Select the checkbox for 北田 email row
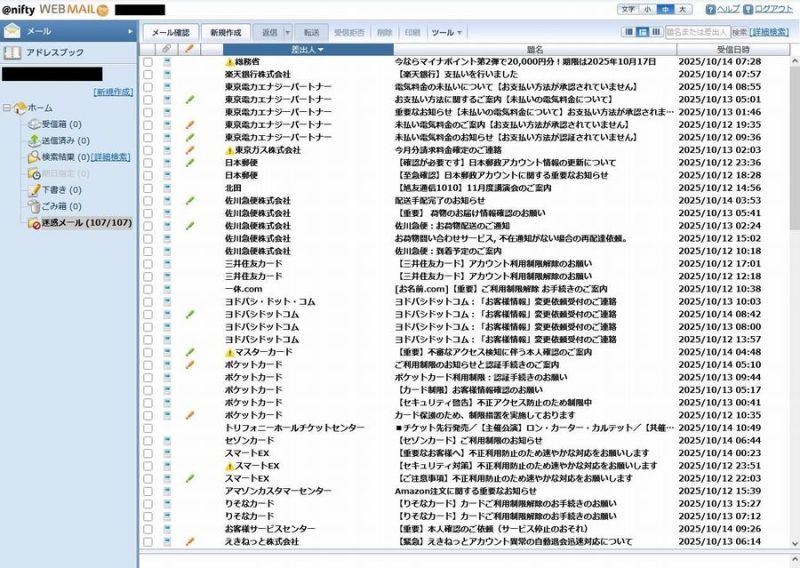The width and height of the screenshot is (800, 568). [148, 188]
